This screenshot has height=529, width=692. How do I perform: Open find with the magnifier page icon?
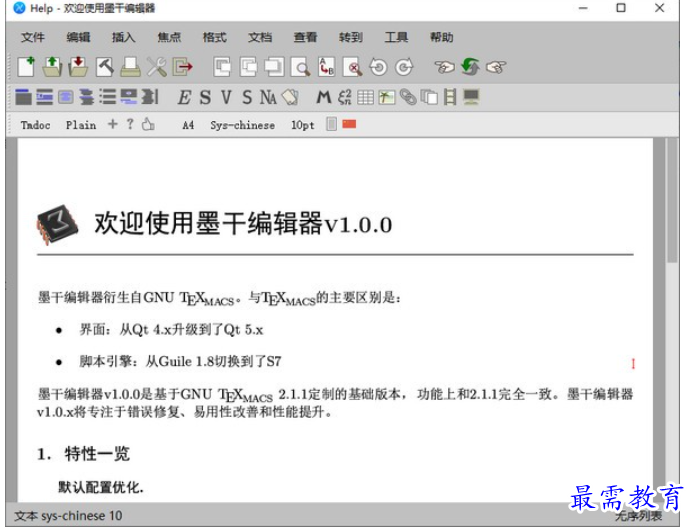[301, 67]
